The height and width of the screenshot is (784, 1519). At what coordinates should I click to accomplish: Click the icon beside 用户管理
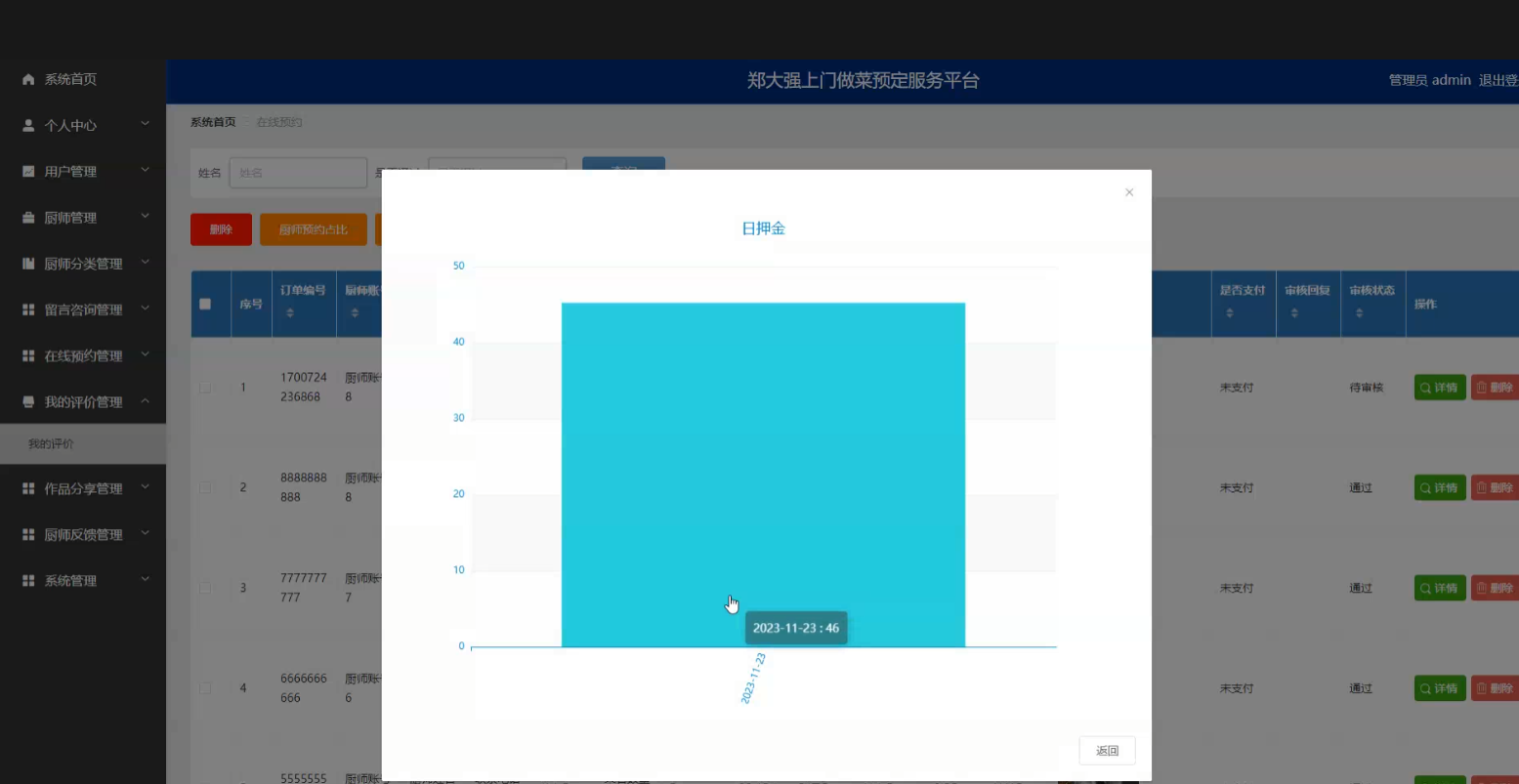(28, 171)
